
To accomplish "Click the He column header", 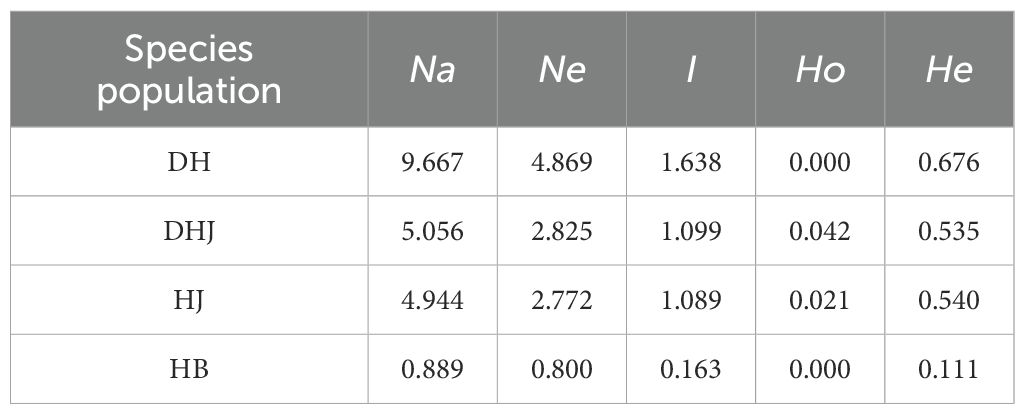I will pyautogui.click(x=948, y=70).
